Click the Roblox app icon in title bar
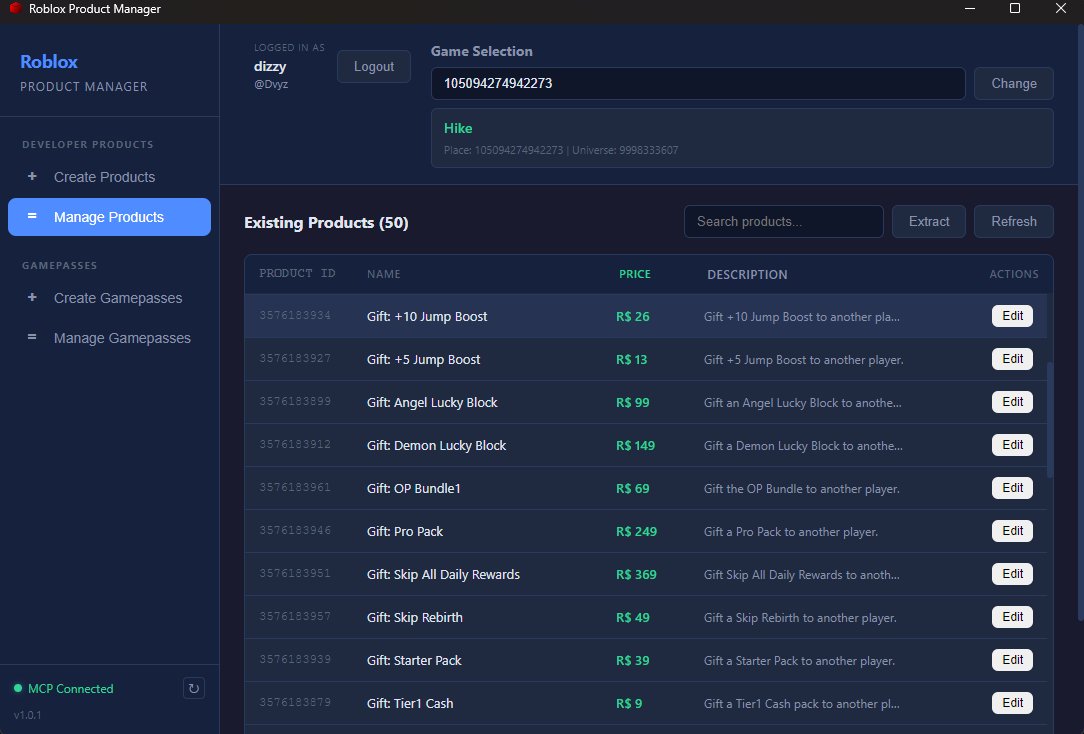Viewport: 1084px width, 734px height. pyautogui.click(x=15, y=8)
